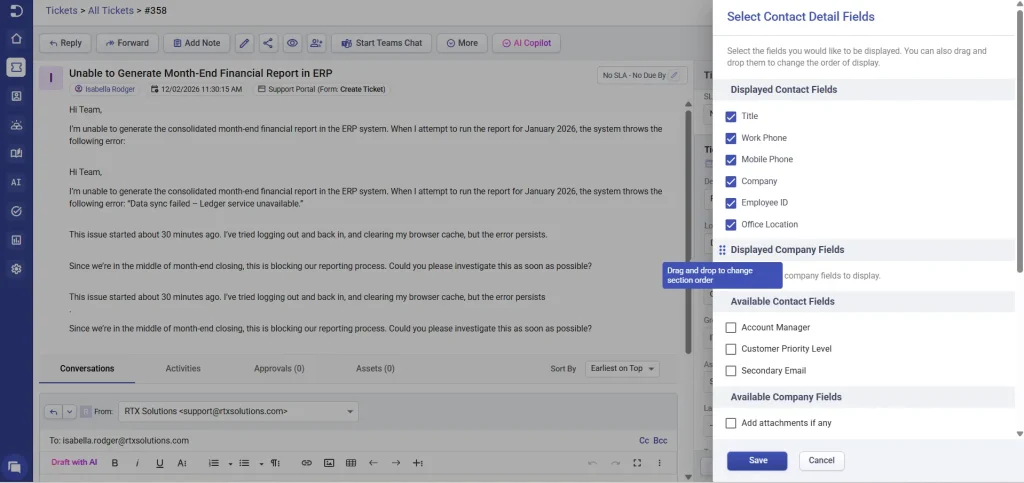Open Home from the left sidebar
This screenshot has width=1024, height=483.
16,39
